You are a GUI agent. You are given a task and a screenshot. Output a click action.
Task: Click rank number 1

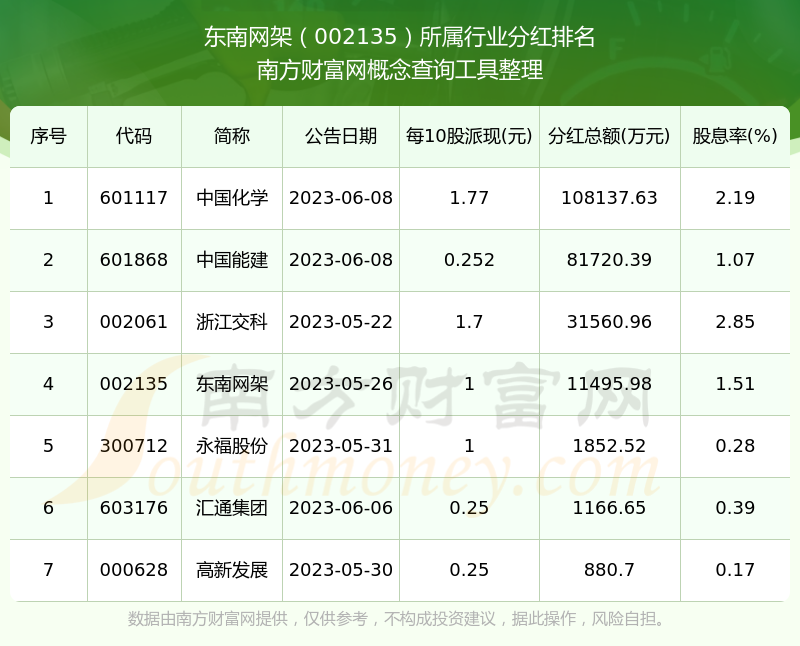pyautogui.click(x=48, y=198)
